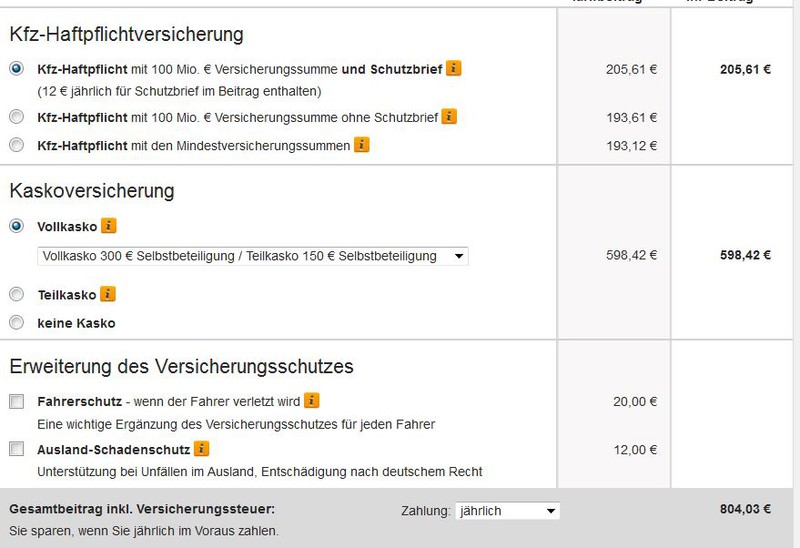Choose Kfz-Haftpflicht ohne Schutzbrief option

click(16, 117)
